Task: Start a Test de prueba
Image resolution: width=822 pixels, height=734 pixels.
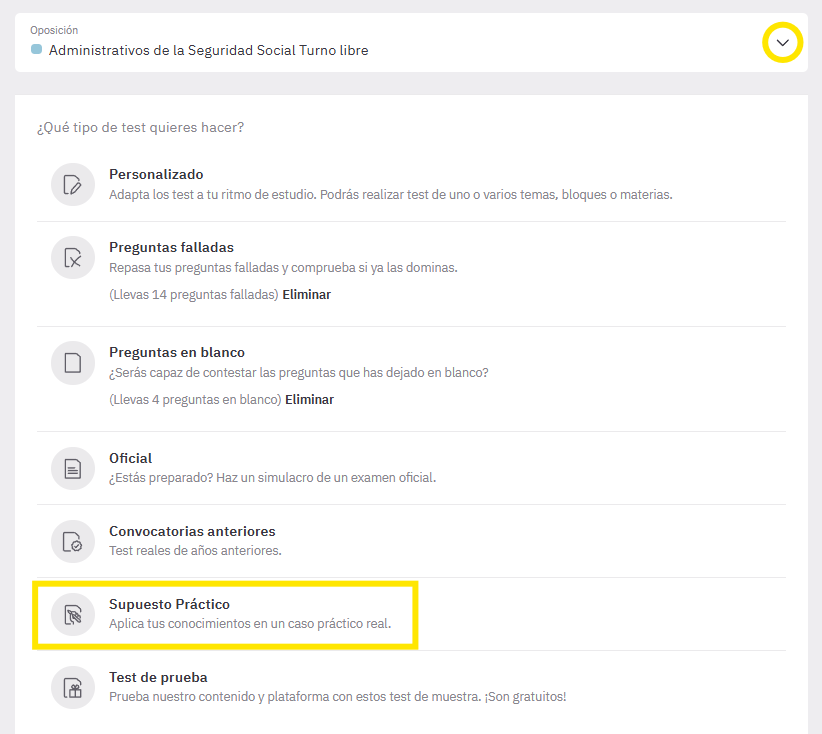Action: [x=411, y=687]
